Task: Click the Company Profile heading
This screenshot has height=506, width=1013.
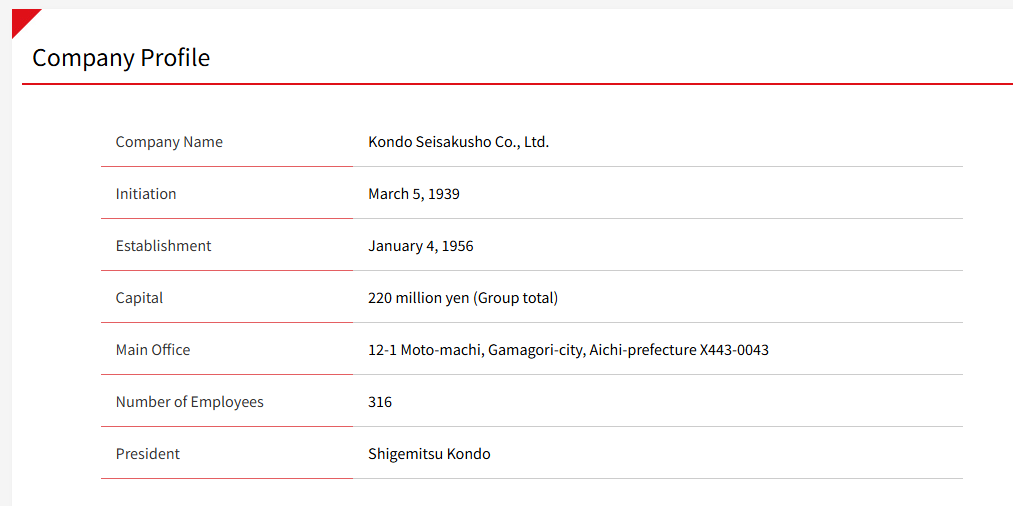Action: tap(121, 58)
